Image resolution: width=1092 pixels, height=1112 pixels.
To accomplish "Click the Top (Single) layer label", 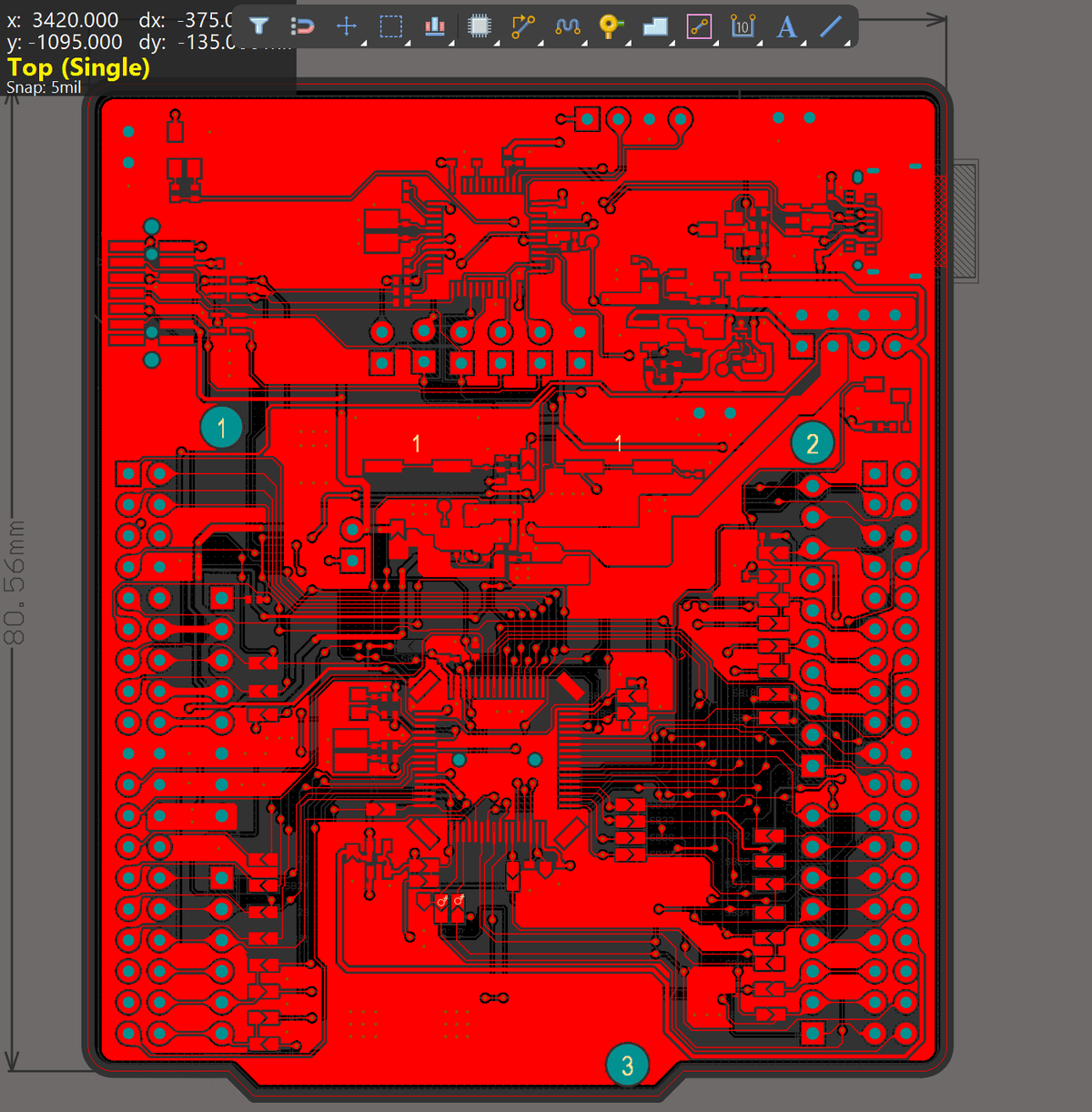I will point(78,67).
